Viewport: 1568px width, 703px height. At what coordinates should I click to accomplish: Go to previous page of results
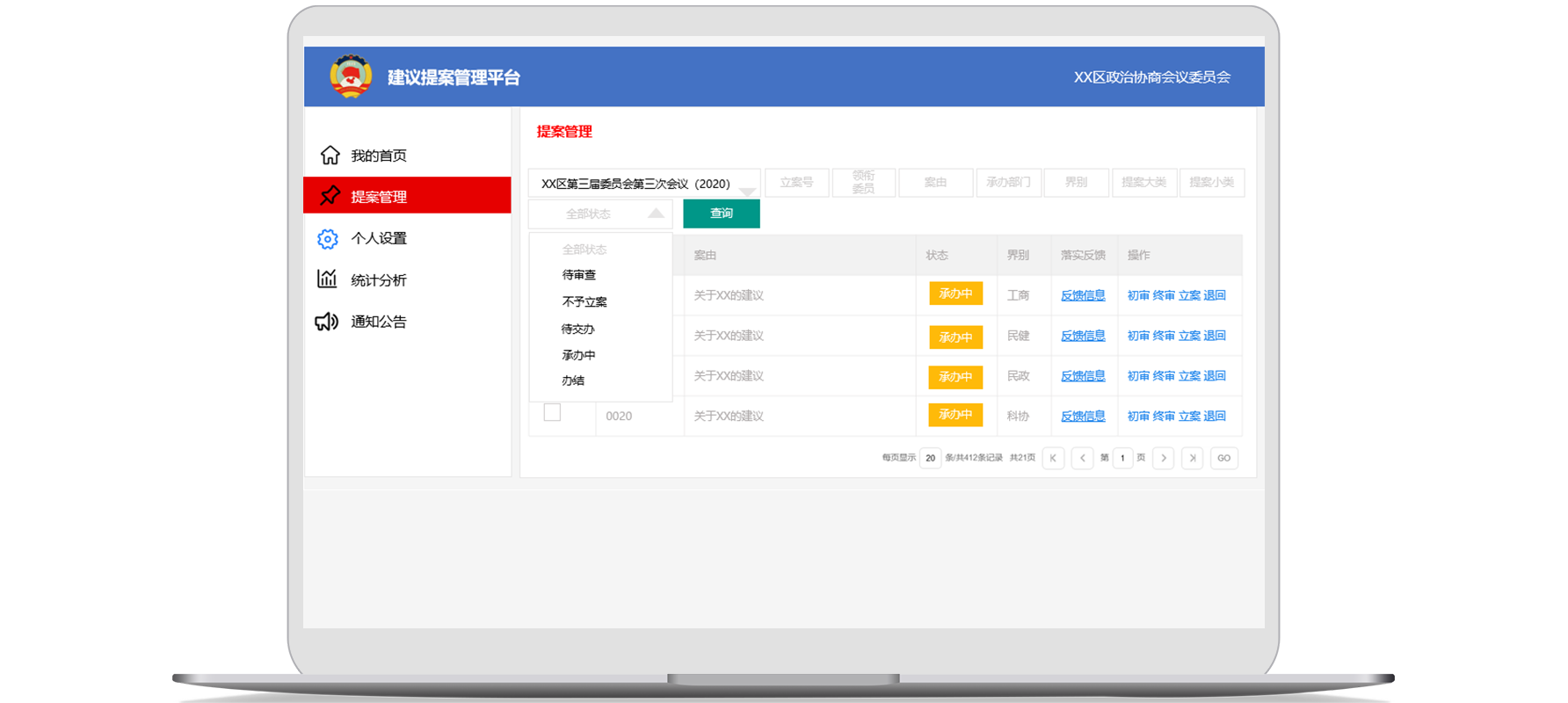1083,458
